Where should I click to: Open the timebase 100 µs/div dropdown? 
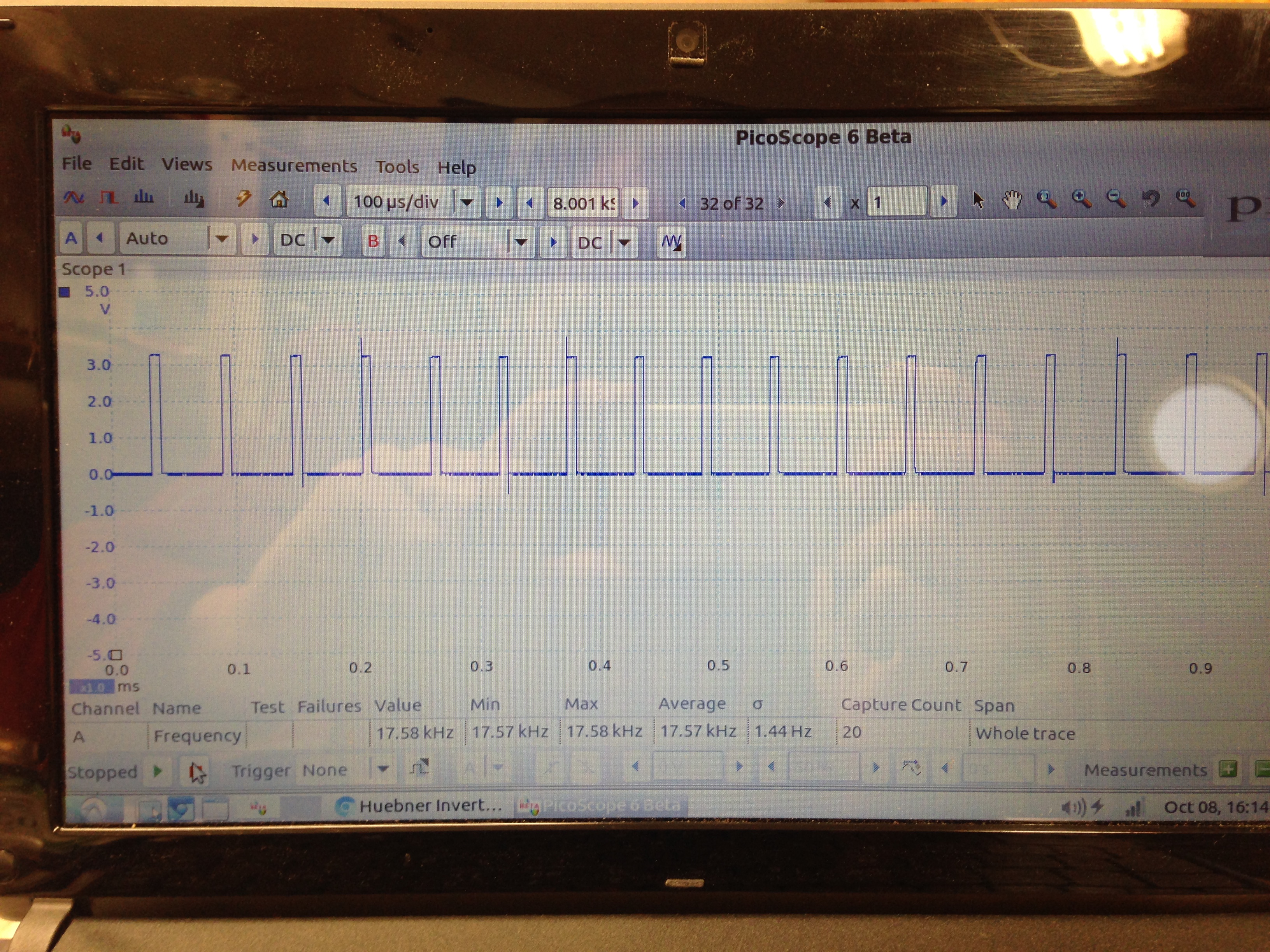[x=467, y=202]
